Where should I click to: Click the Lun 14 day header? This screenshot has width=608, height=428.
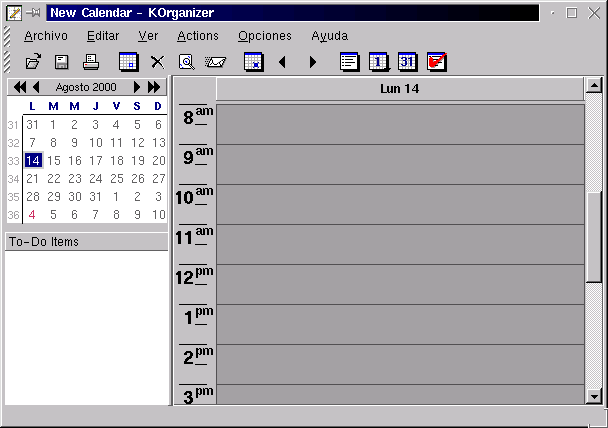(x=399, y=89)
